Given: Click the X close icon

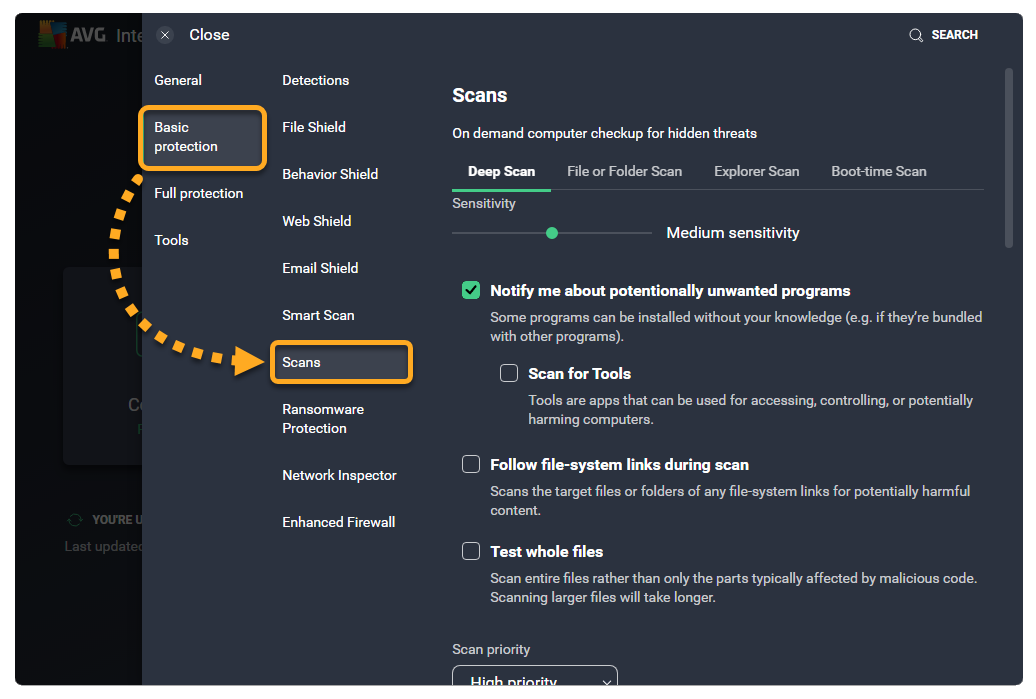Looking at the screenshot, I should (x=166, y=35).
